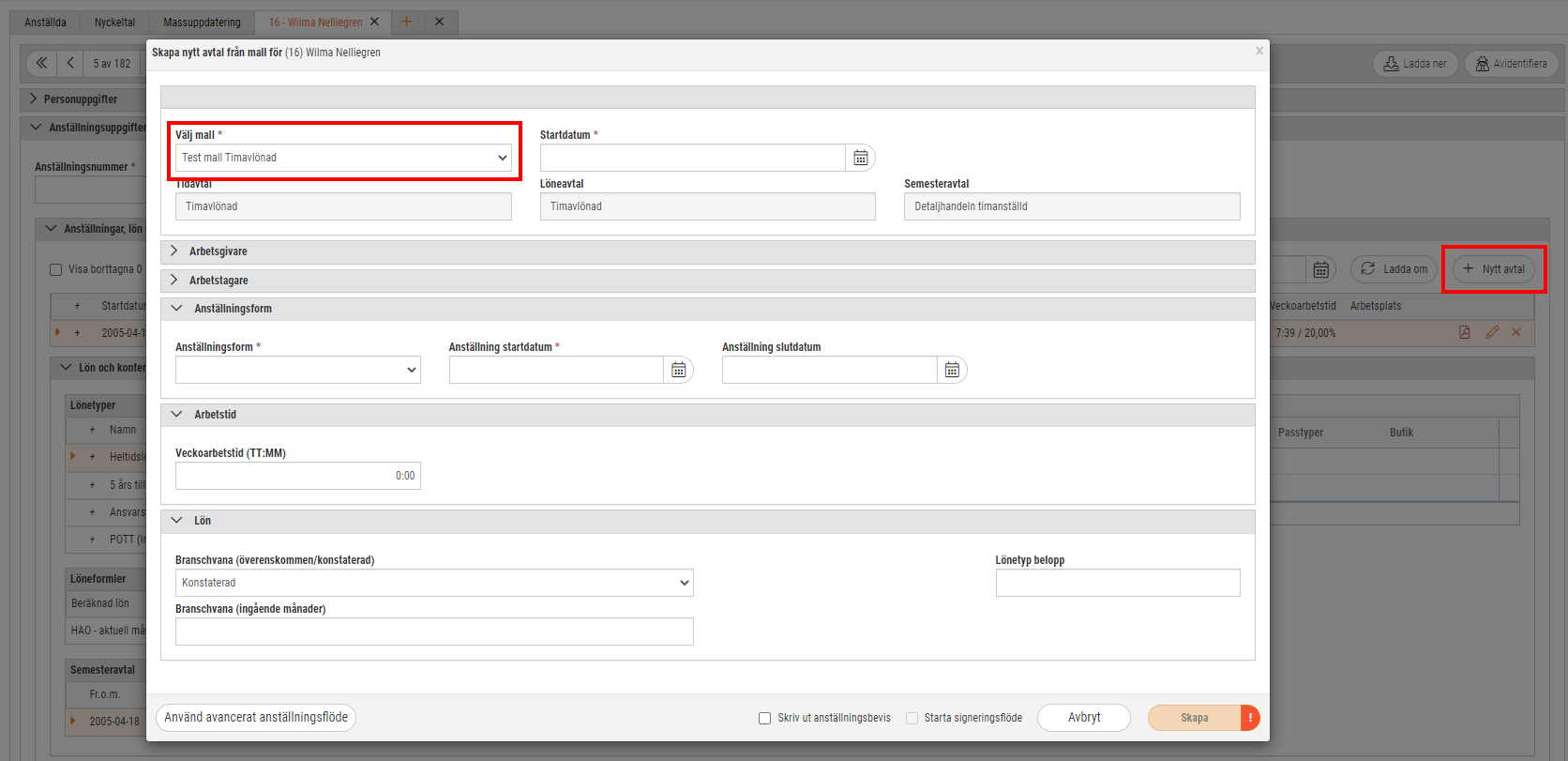Click the Avbryt button

[x=1084, y=718]
